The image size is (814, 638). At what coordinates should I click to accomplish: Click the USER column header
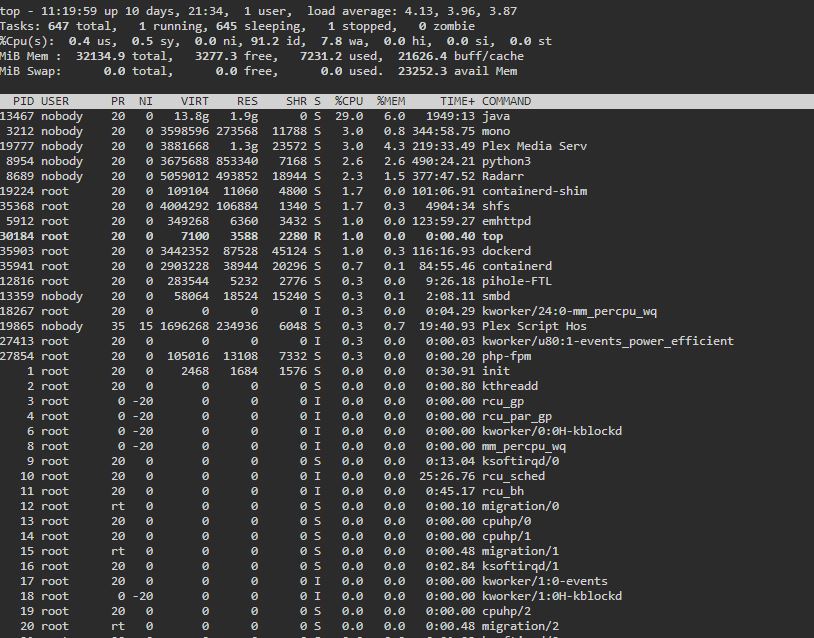click(55, 101)
